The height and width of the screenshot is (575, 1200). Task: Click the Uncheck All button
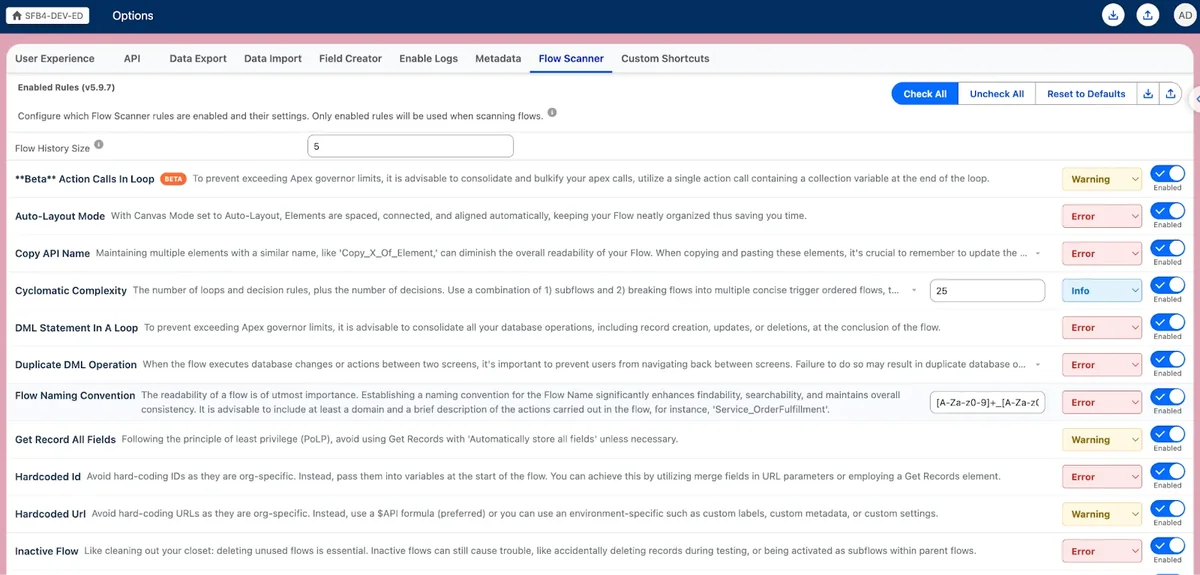pyautogui.click(x=997, y=93)
